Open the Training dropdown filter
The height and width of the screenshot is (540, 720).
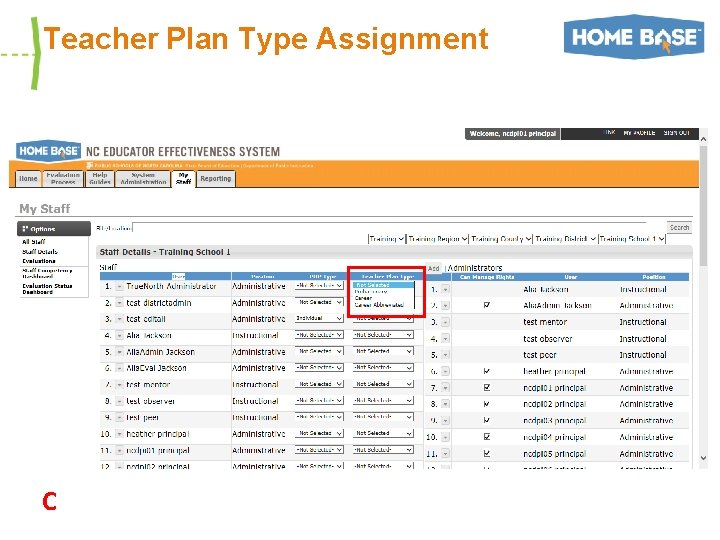(x=387, y=239)
